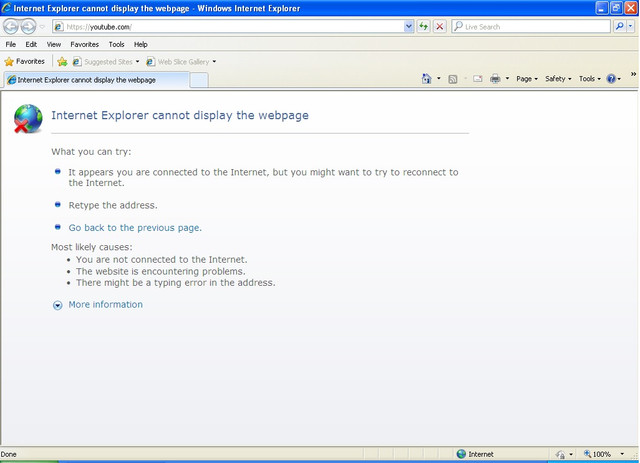640x463 pixels.
Task: Click 'The website is encountering problems.' text
Action: point(160,272)
